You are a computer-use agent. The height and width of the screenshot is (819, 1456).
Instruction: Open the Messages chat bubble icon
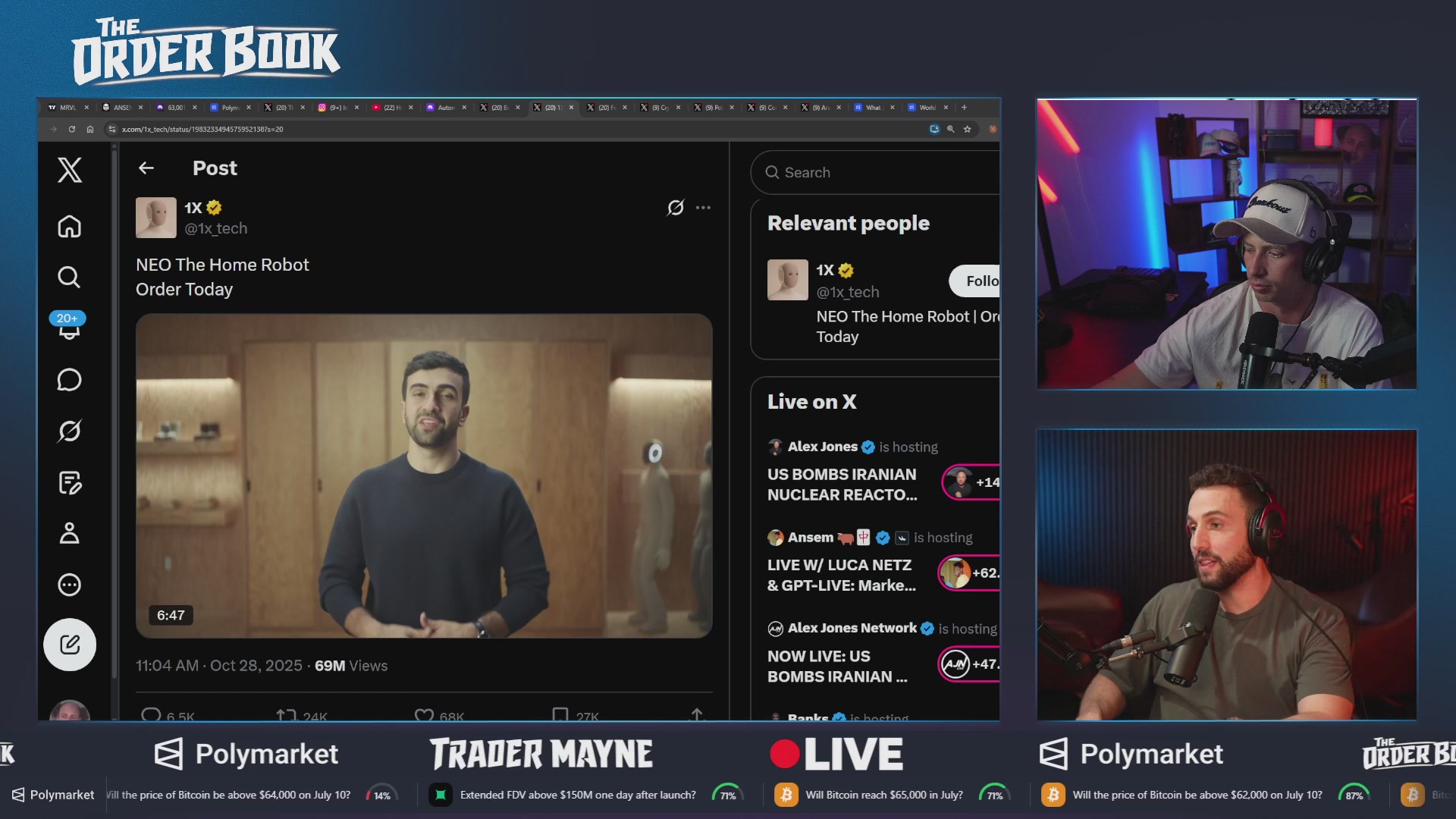pos(70,379)
